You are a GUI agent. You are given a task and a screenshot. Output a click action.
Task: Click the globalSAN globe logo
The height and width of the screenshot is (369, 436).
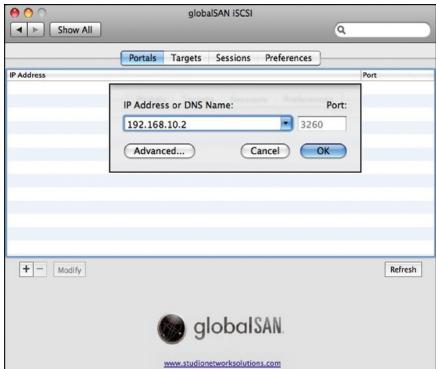[171, 329]
